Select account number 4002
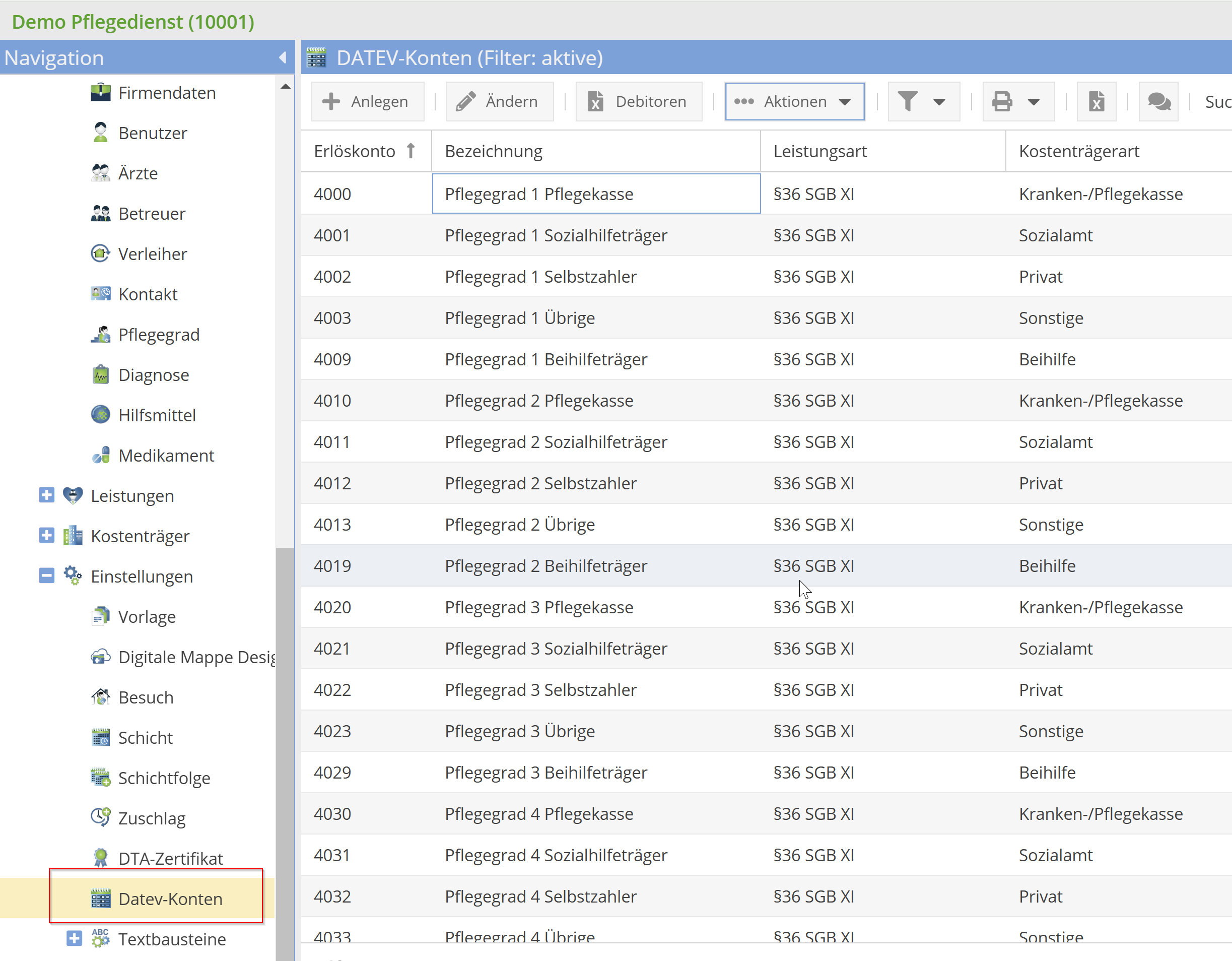Viewport: 1232px width, 961px height. tap(332, 277)
